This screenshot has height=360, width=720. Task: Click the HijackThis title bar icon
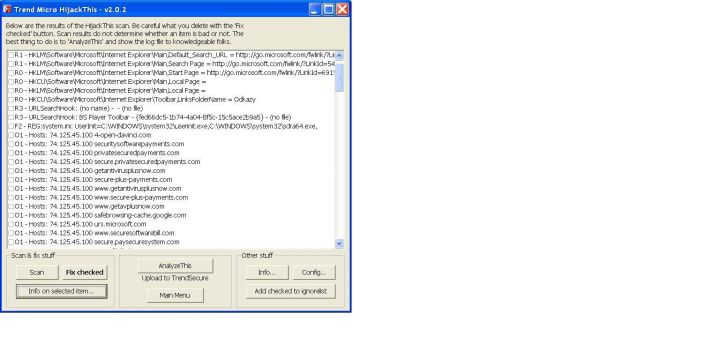(7, 9)
